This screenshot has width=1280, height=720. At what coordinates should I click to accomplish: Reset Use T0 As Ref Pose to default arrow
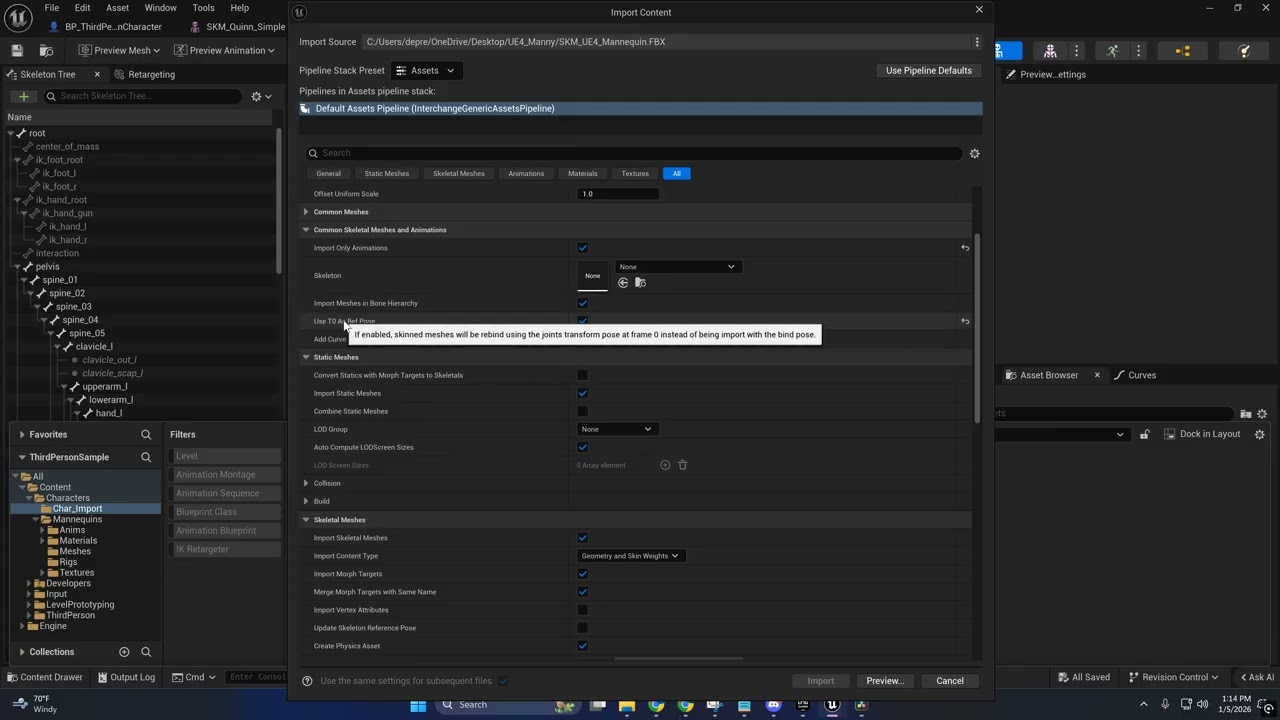point(965,321)
